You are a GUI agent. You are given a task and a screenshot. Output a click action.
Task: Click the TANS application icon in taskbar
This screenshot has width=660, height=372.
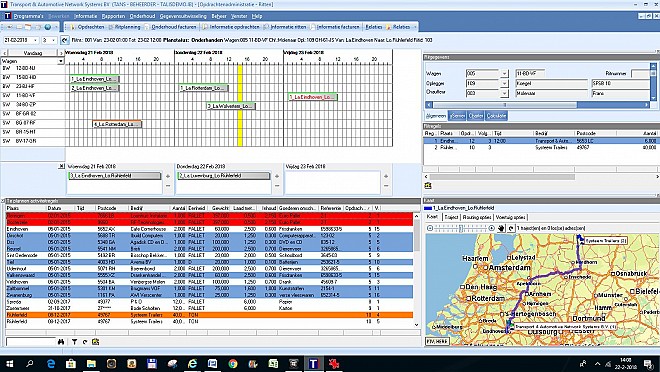[314, 364]
